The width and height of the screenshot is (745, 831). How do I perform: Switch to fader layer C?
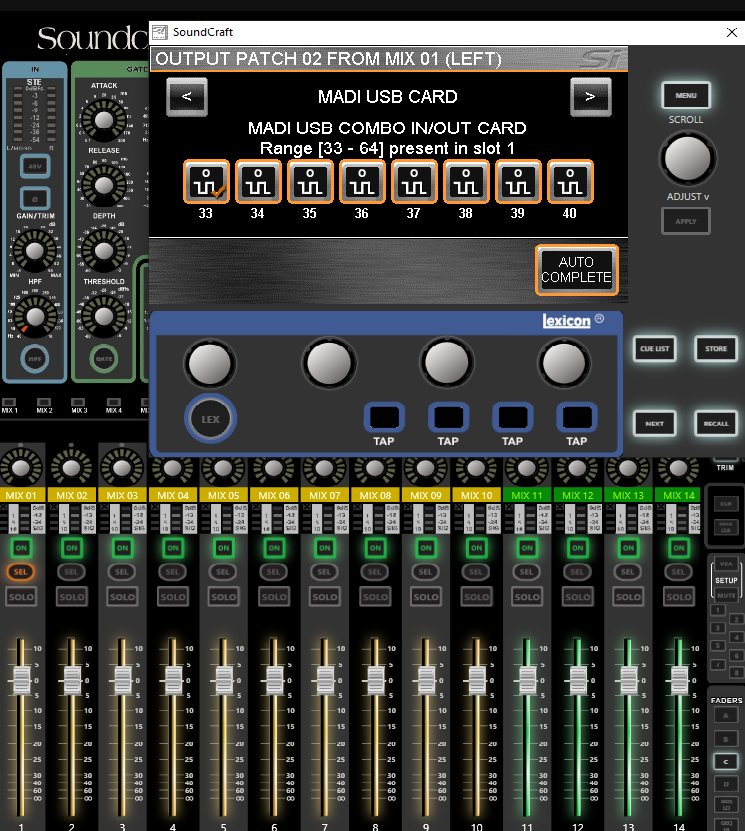tap(726, 762)
